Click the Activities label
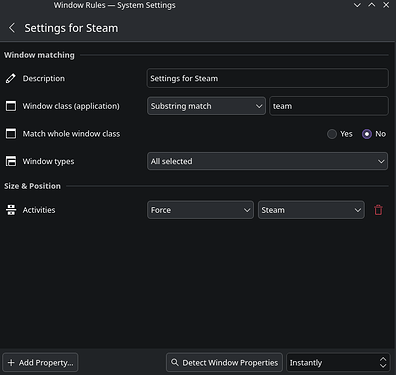 39,210
